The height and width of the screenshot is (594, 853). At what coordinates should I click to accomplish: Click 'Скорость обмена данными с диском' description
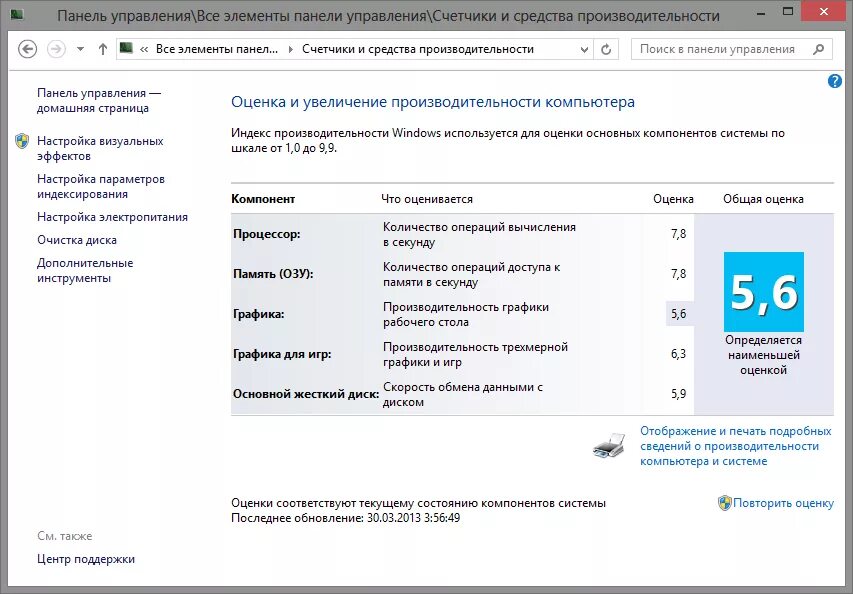coord(463,394)
